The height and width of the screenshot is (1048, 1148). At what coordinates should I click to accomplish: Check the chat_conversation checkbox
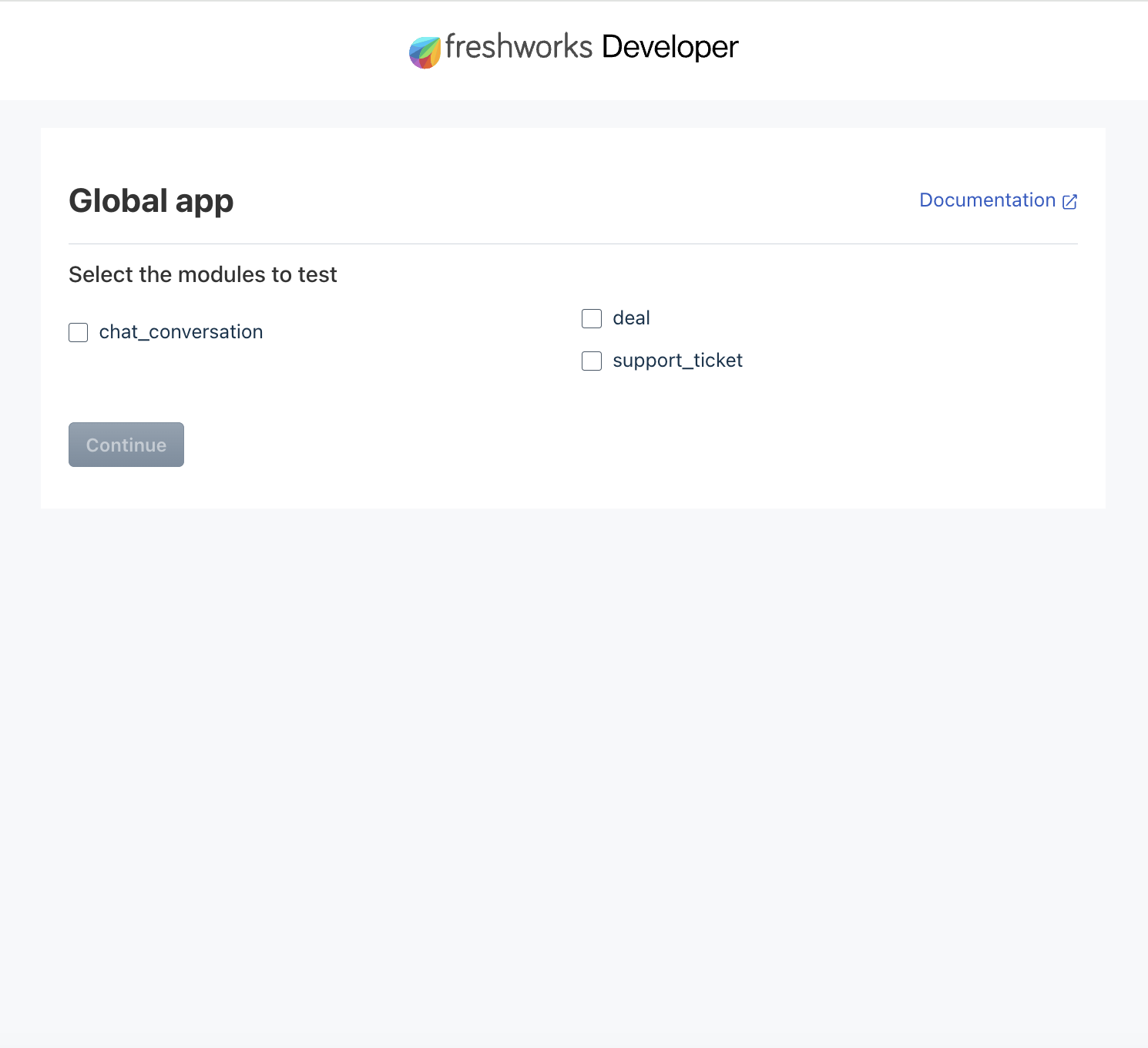pyautogui.click(x=79, y=332)
